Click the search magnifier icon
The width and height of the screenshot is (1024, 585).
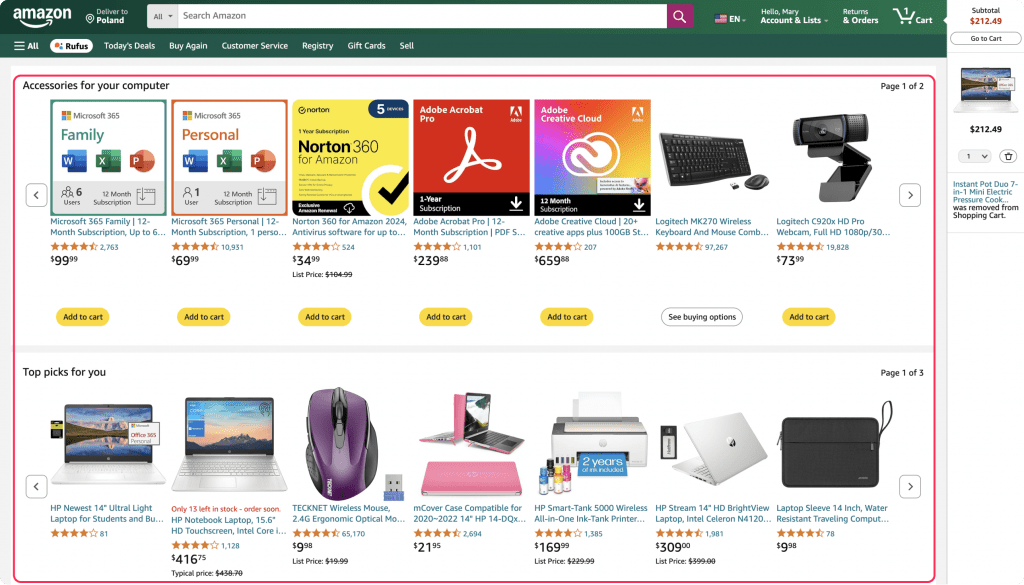click(678, 16)
